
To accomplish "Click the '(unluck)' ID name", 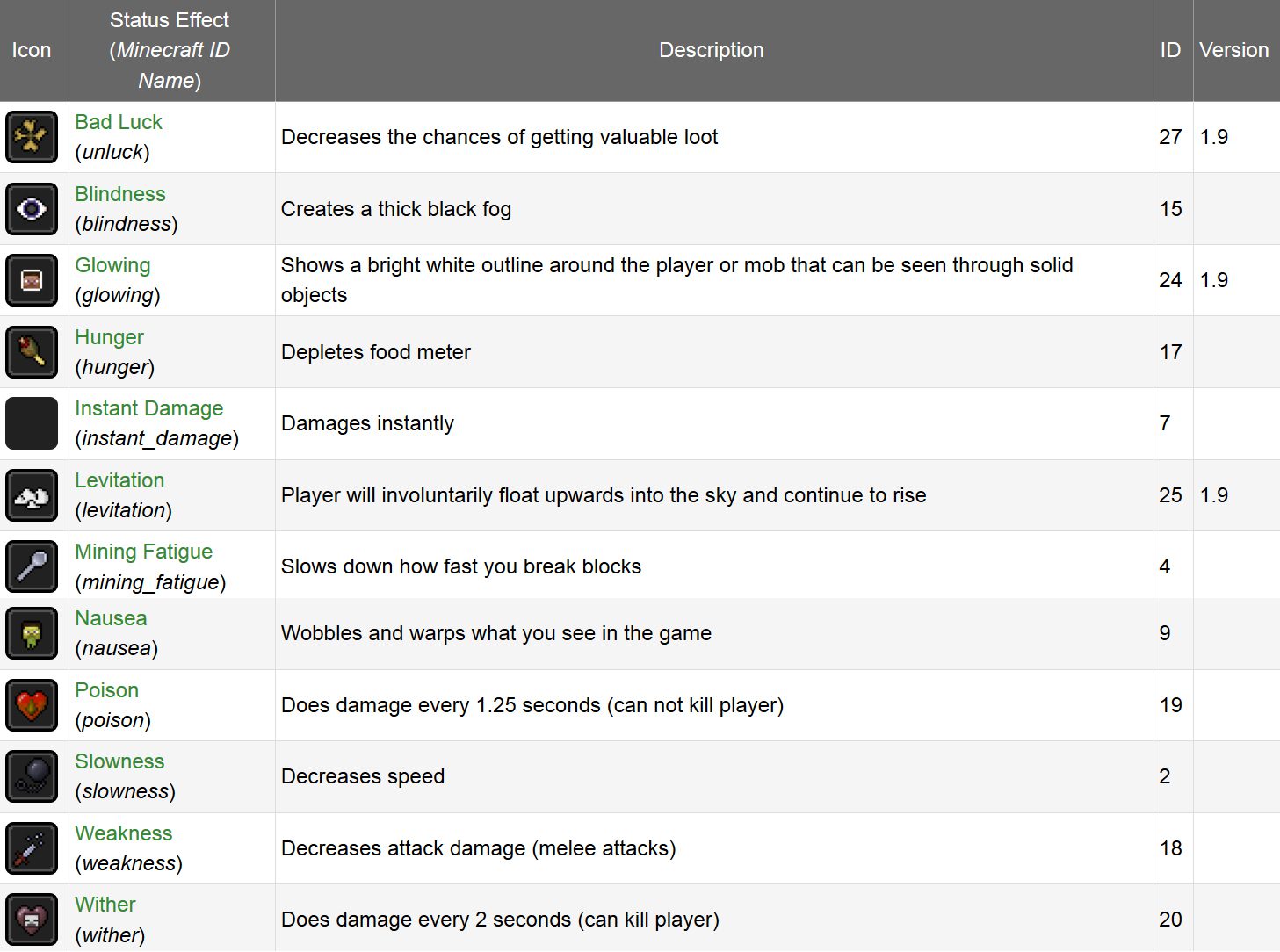I will 112,152.
